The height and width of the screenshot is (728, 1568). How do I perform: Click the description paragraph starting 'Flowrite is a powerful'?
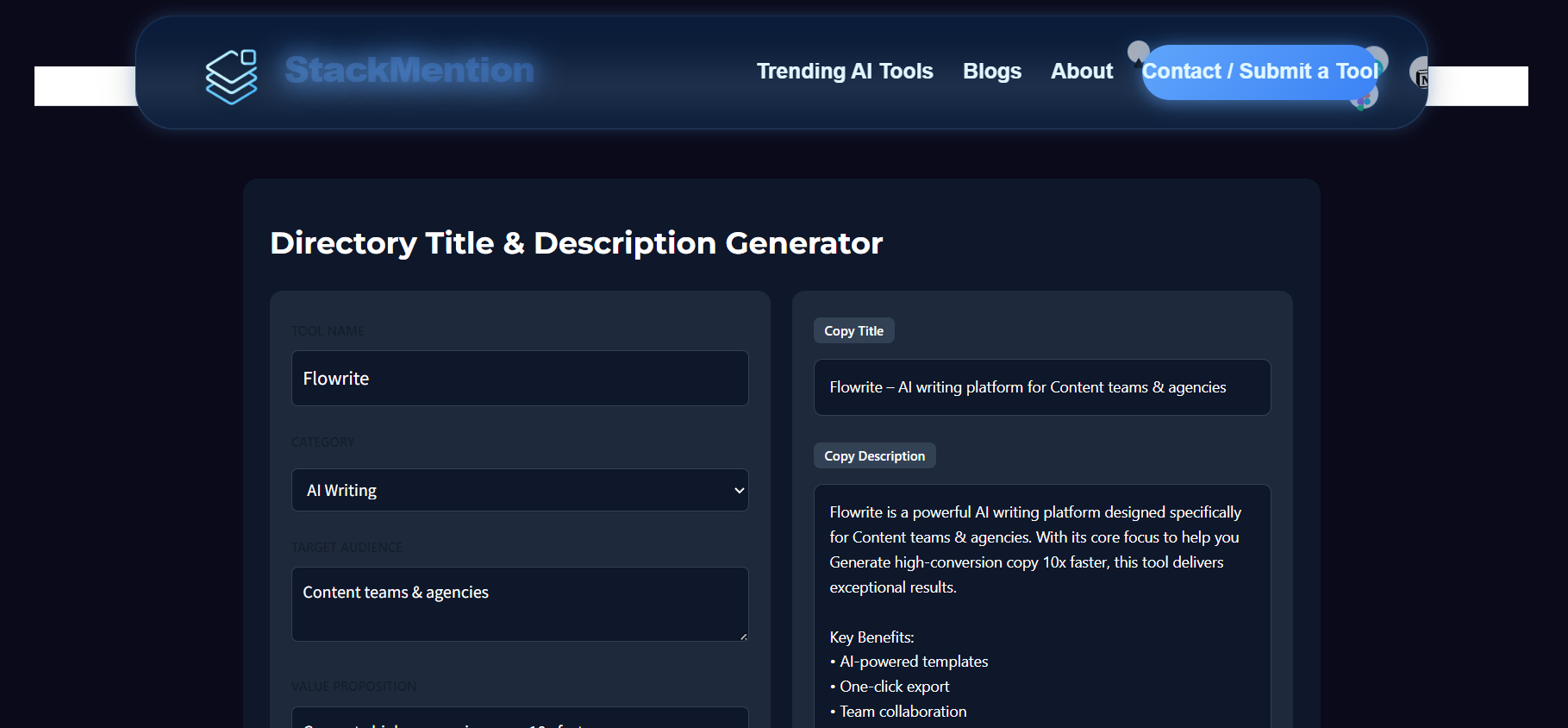coord(1035,549)
